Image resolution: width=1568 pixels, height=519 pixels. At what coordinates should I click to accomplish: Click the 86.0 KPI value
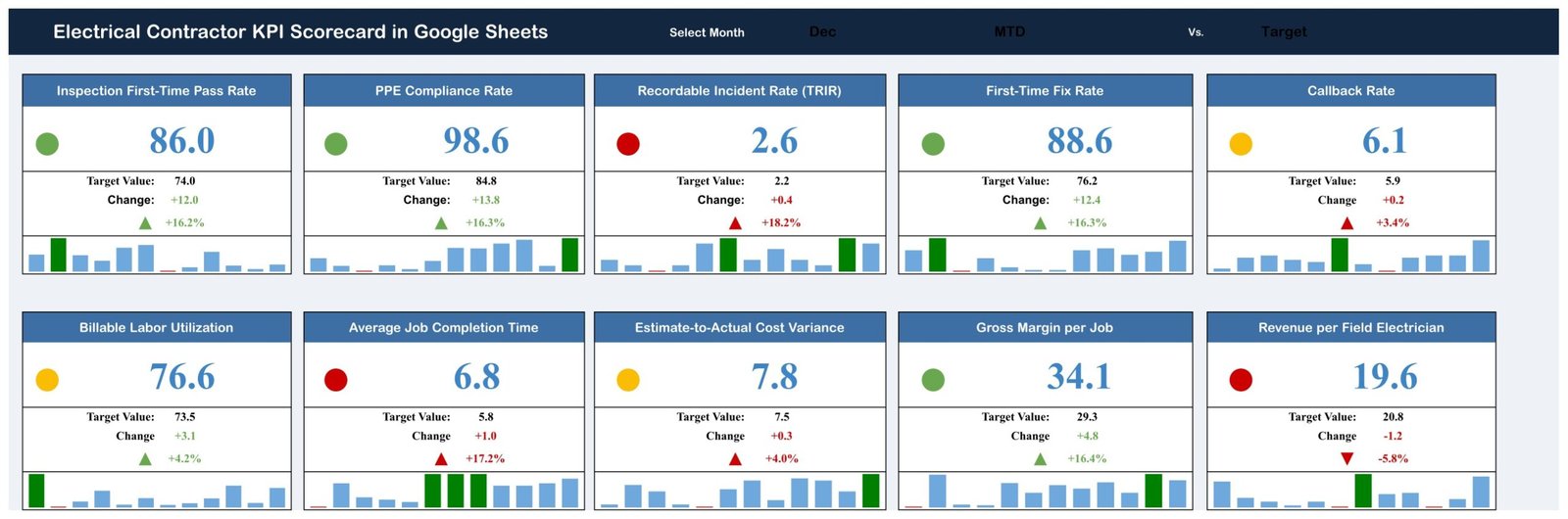coord(182,141)
